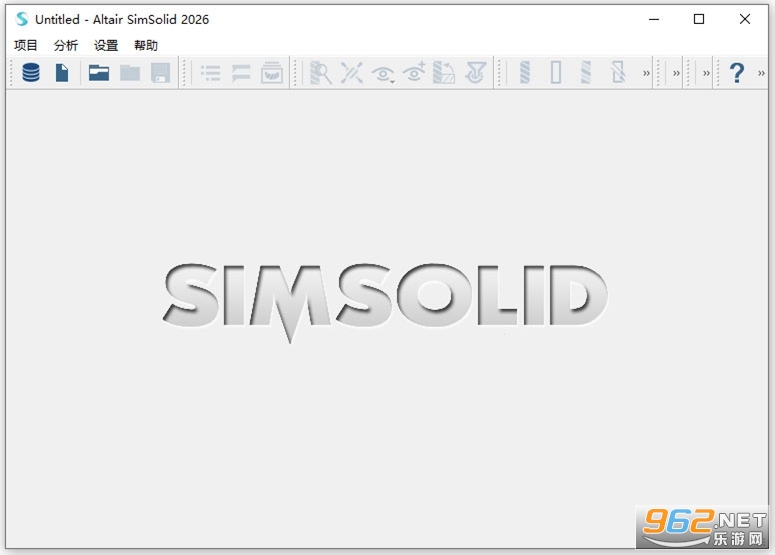
Task: Expand overflow chevron after the bolt icons
Action: coord(646,73)
